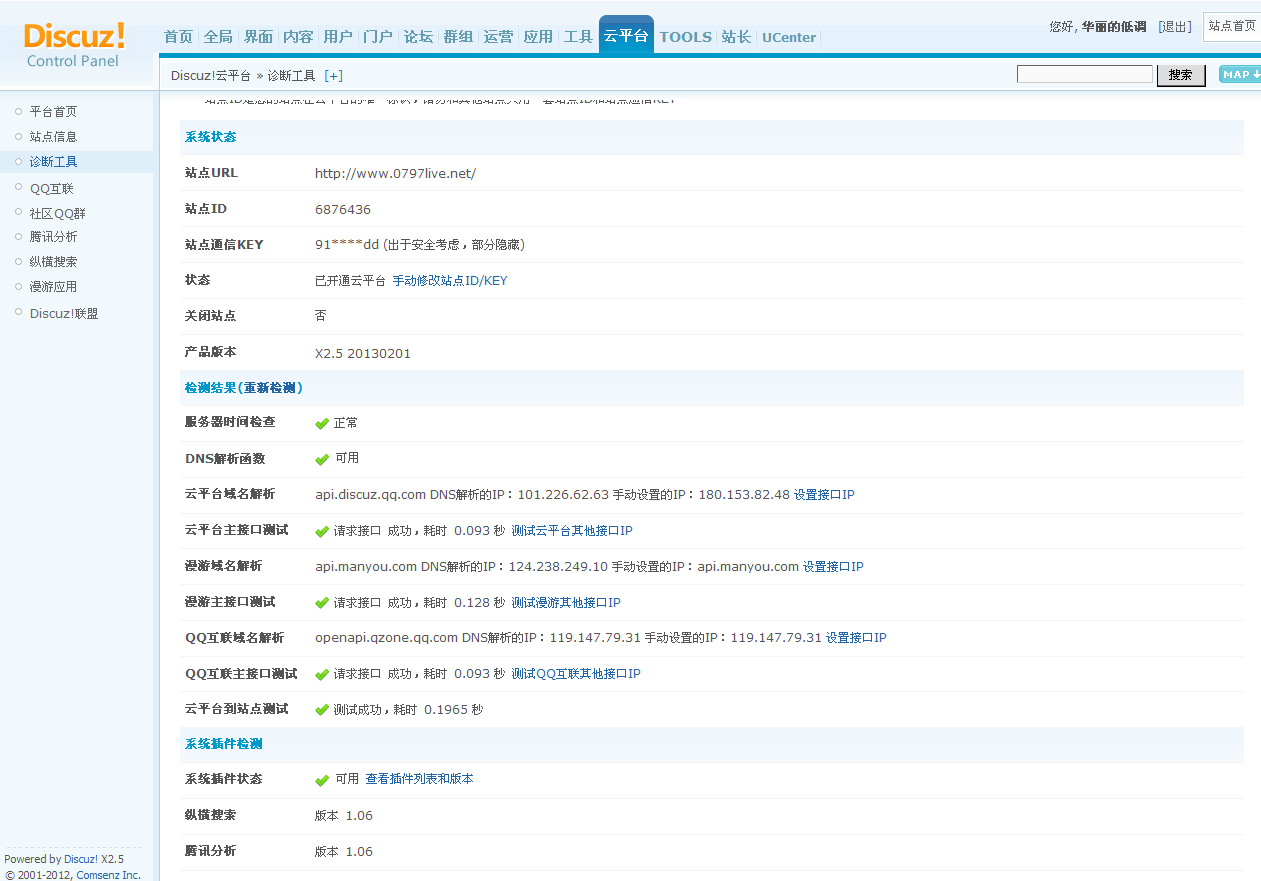Image resolution: width=1261 pixels, height=881 pixels.
Task: Select 腾讯分析 in the sidebar
Action: coord(53,237)
